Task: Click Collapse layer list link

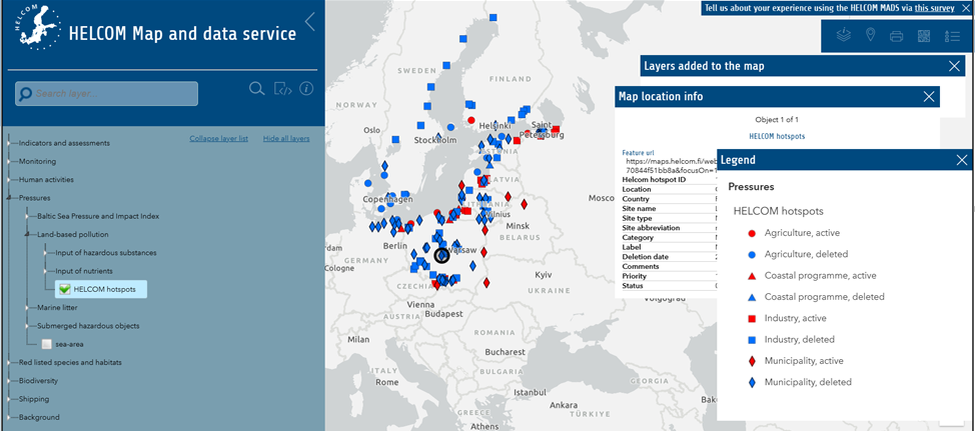Action: click(219, 139)
